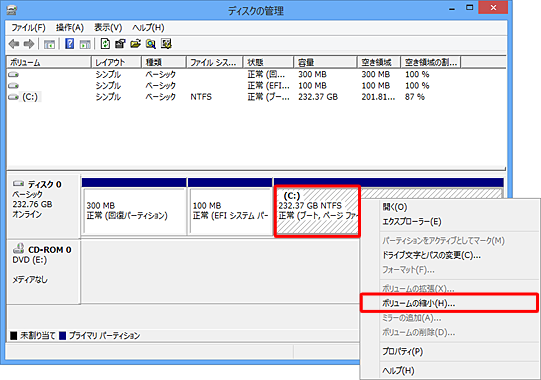Open the 表示(V) menu
Screen dimensions: 541x380
click(108, 28)
